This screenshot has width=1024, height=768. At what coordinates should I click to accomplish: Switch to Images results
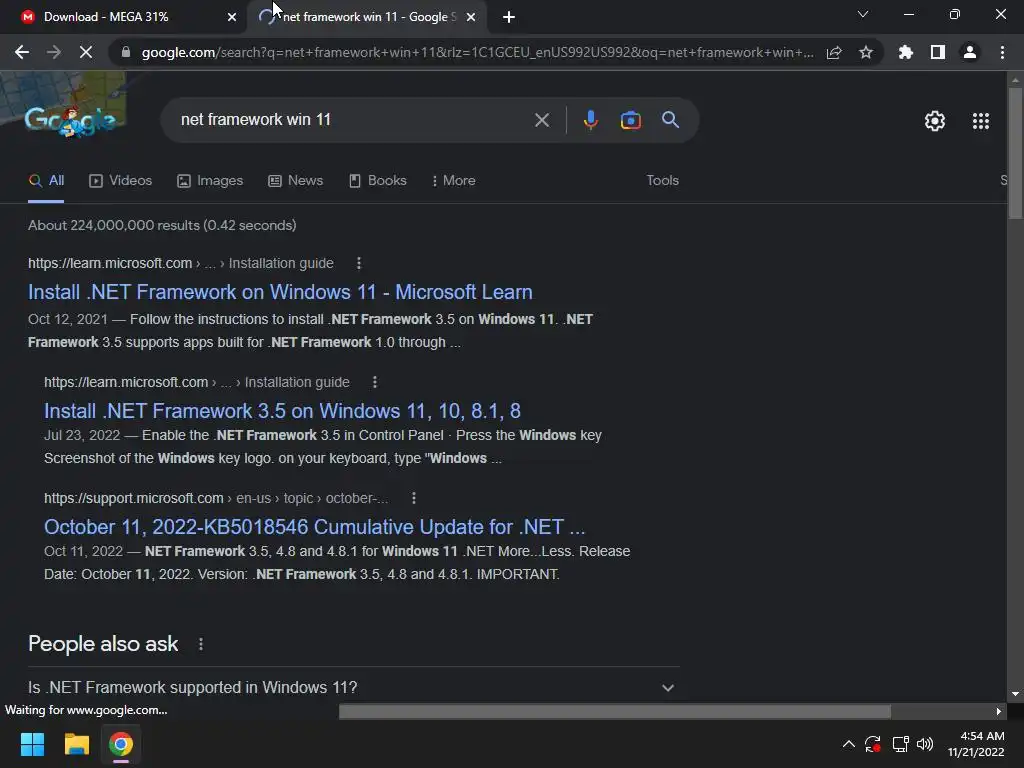click(210, 181)
